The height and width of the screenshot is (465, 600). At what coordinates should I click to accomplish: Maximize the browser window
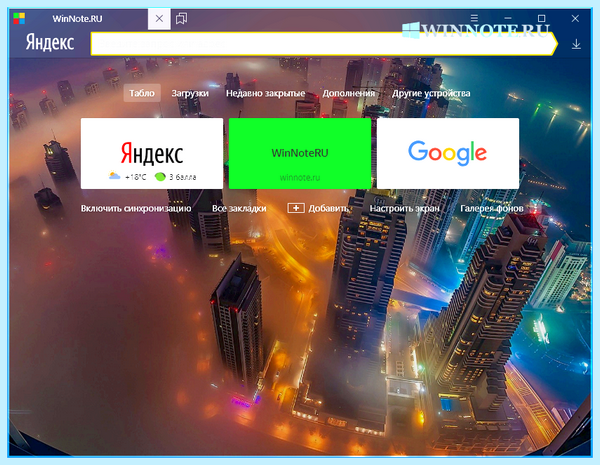(x=541, y=18)
